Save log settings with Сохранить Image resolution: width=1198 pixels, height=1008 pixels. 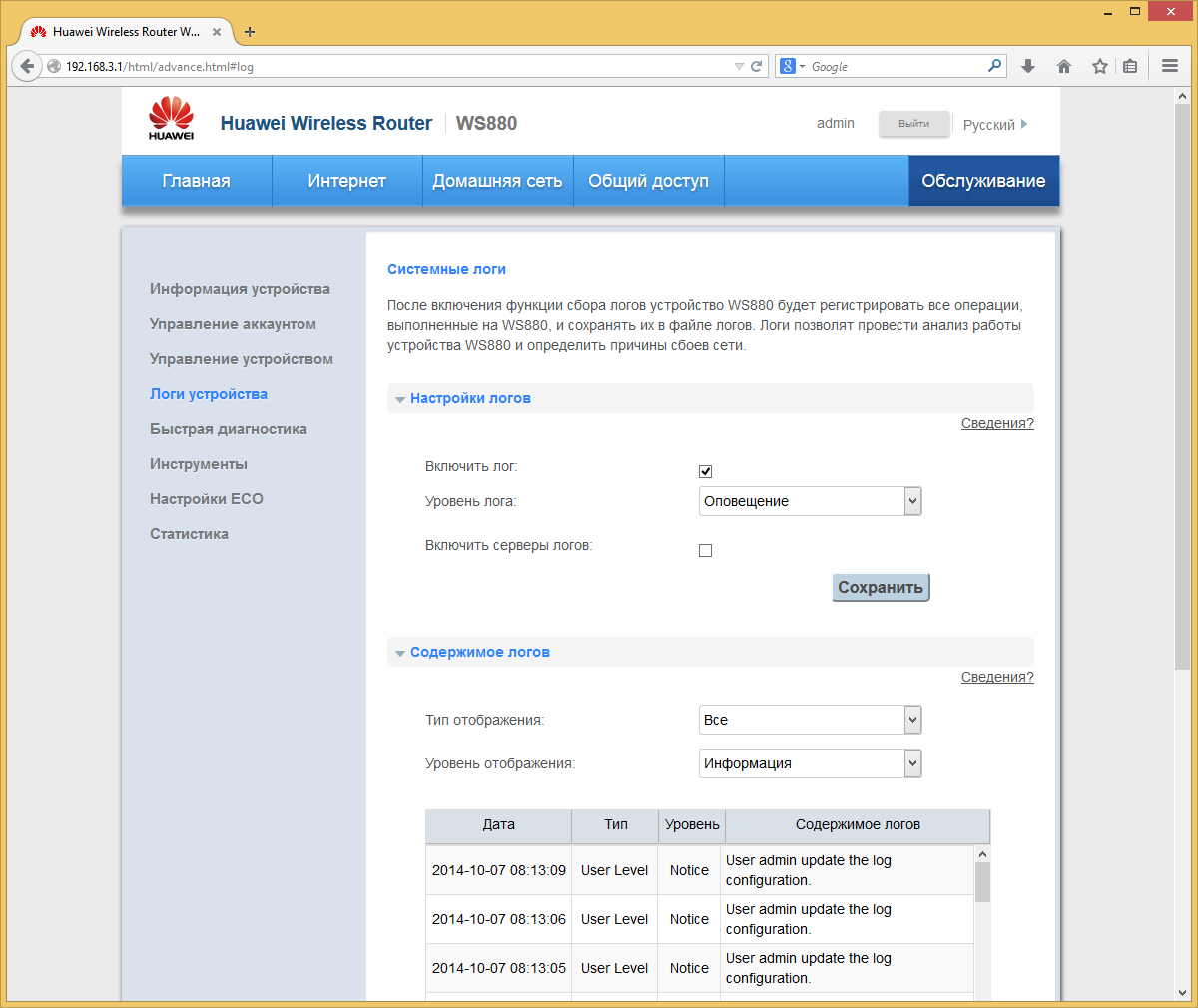[881, 587]
